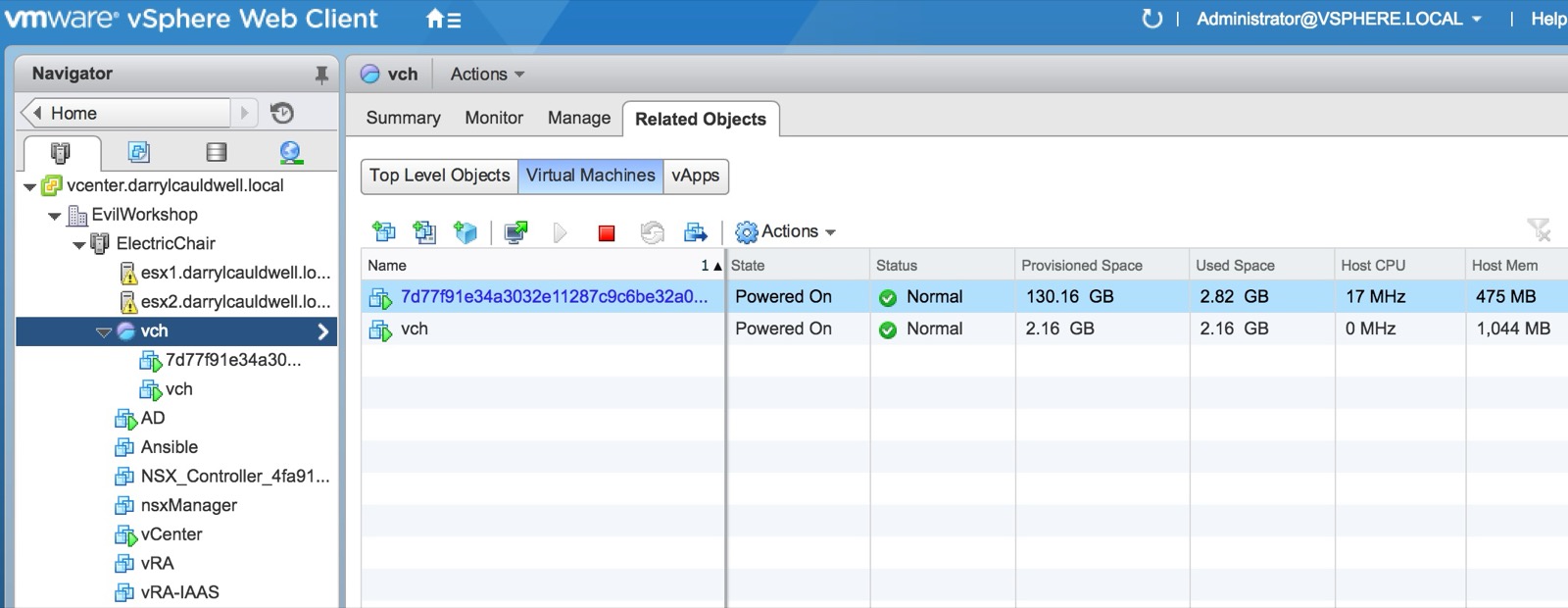Open the header Actions dropdown next to vch
This screenshot has height=608, width=1568.
(x=487, y=75)
